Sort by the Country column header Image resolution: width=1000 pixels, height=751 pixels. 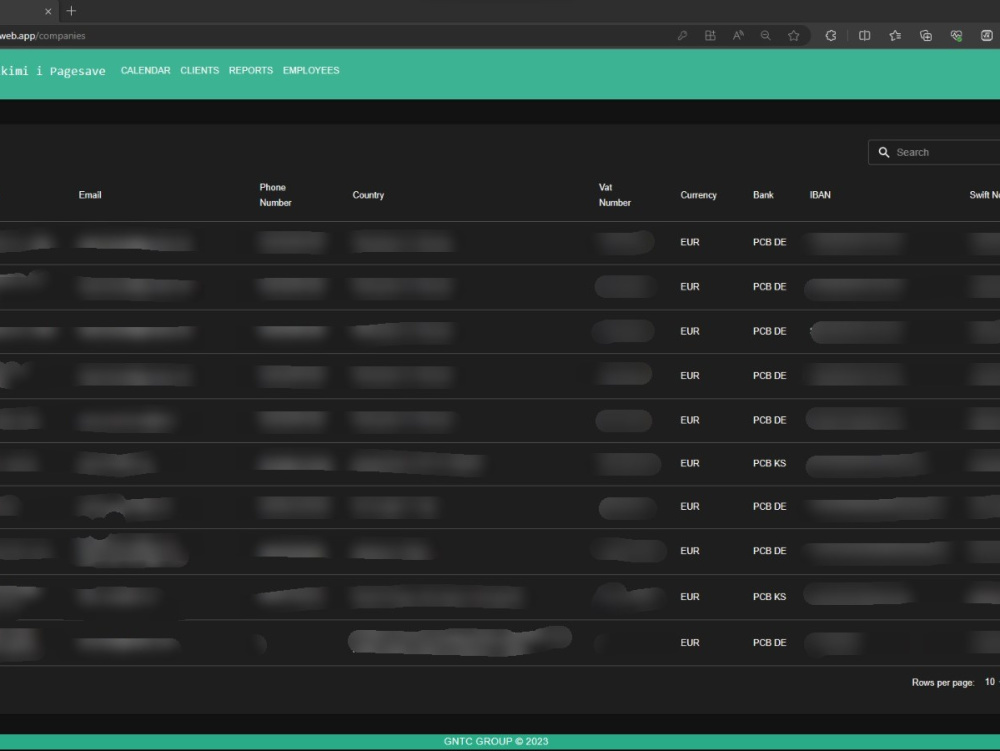point(368,195)
